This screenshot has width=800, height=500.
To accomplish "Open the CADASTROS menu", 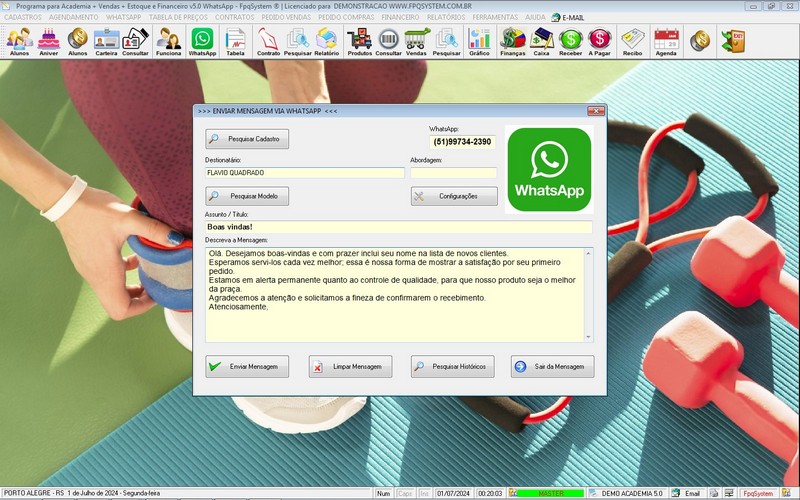I will [22, 17].
